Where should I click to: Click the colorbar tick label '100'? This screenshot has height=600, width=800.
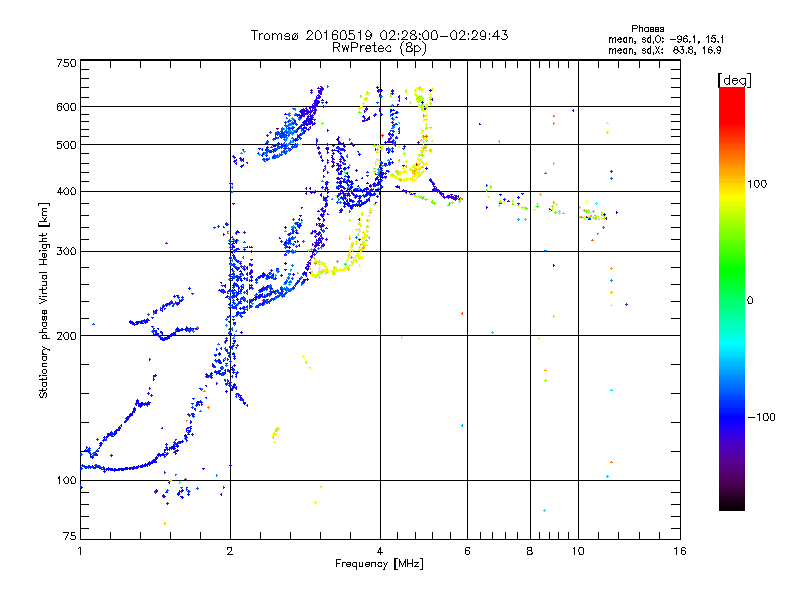pyautogui.click(x=757, y=184)
